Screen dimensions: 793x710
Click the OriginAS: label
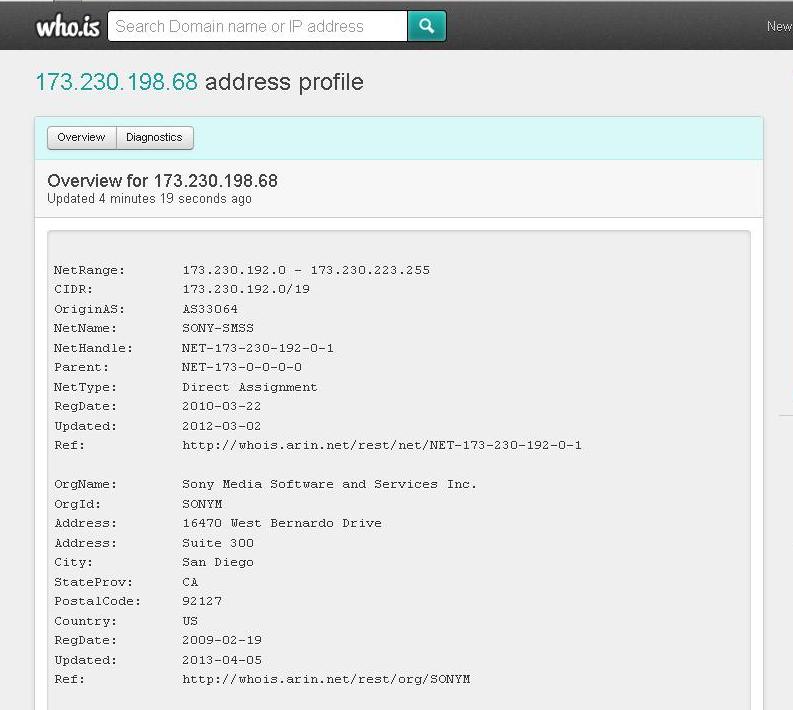(x=89, y=309)
